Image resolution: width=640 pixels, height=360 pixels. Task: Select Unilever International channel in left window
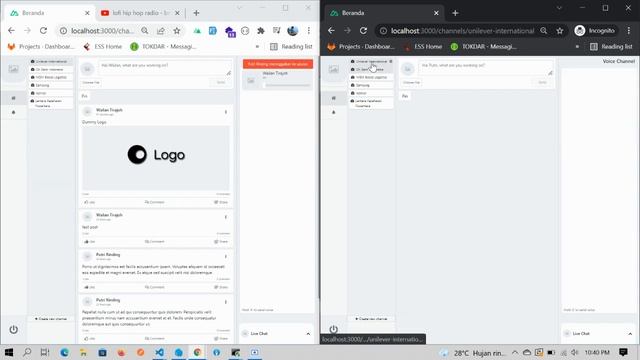point(51,61)
